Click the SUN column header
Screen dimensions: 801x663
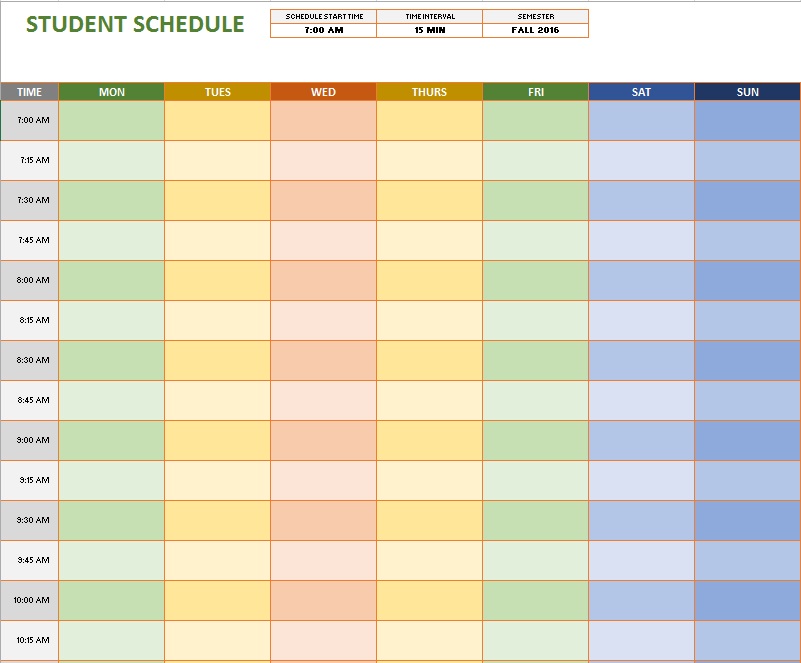click(x=747, y=92)
